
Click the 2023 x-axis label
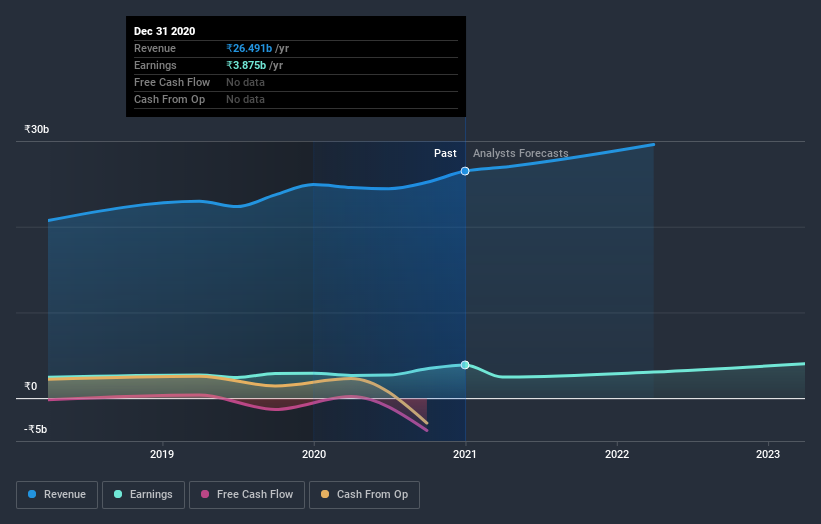[768, 454]
